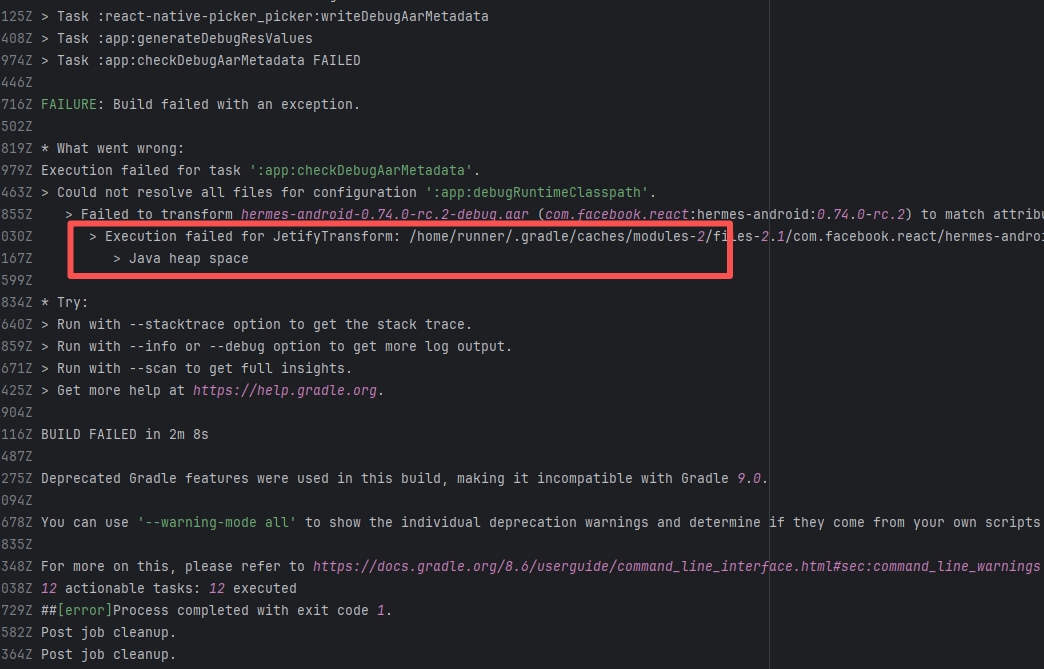Select the ':app:generateDebugResValues' task line

pyautogui.click(x=184, y=38)
